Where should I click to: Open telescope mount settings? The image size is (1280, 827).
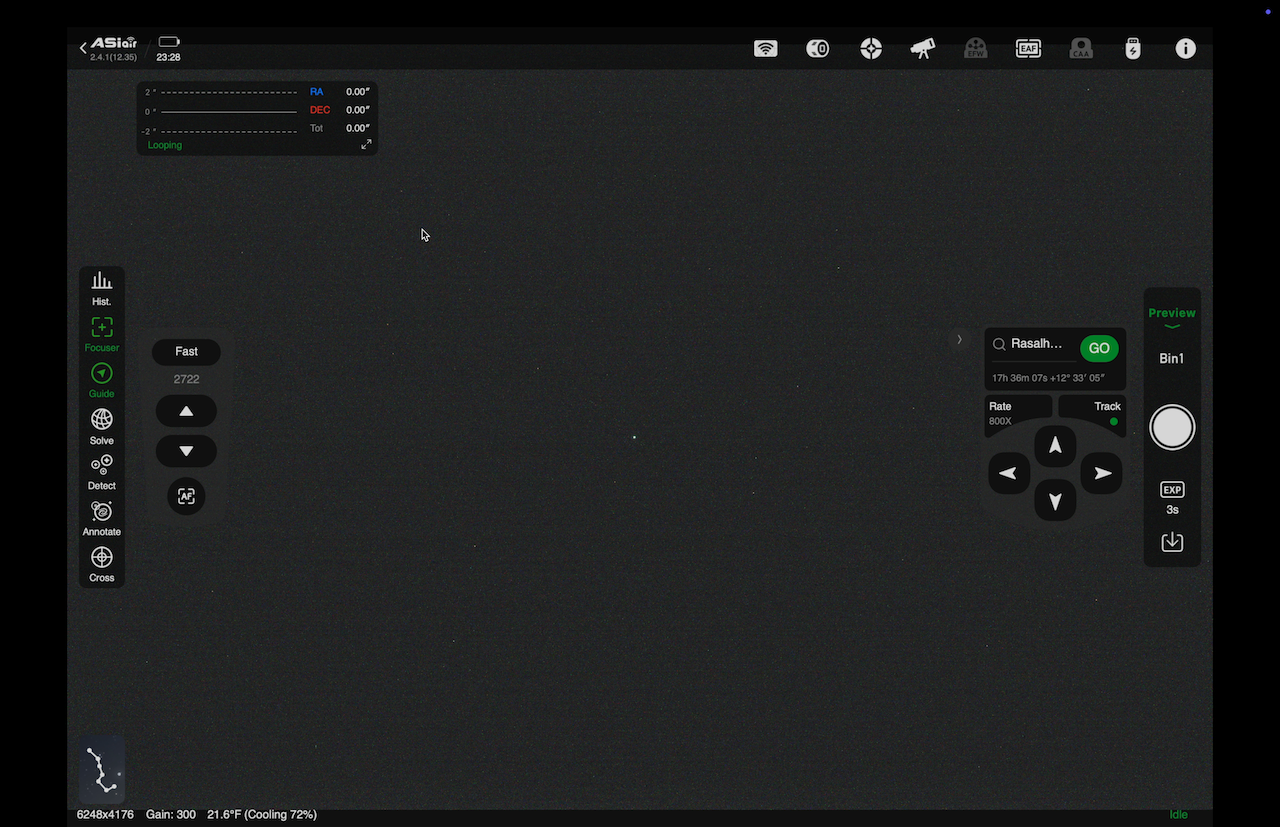923,49
